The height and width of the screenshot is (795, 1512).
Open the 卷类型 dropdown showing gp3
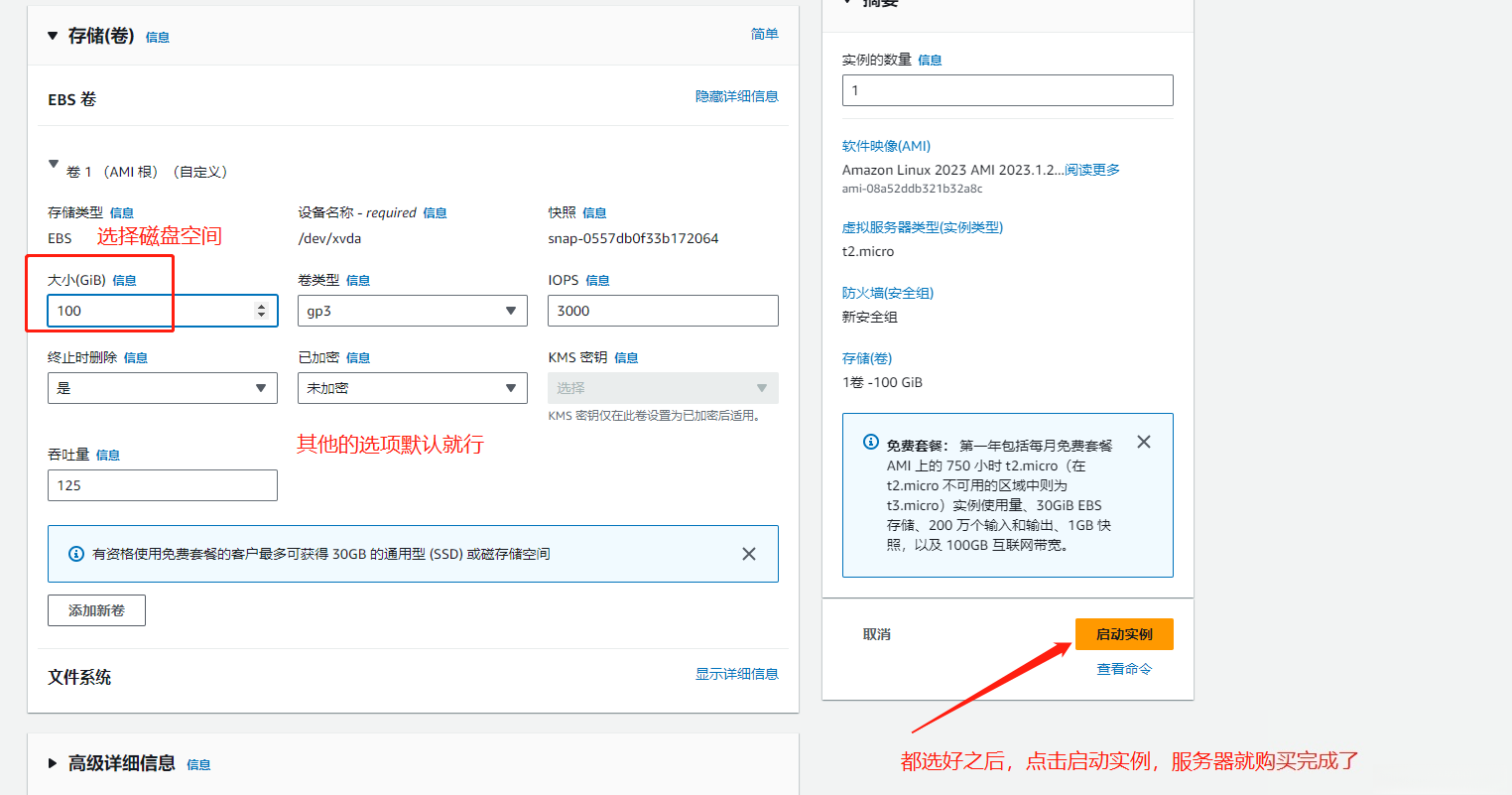[x=412, y=311]
